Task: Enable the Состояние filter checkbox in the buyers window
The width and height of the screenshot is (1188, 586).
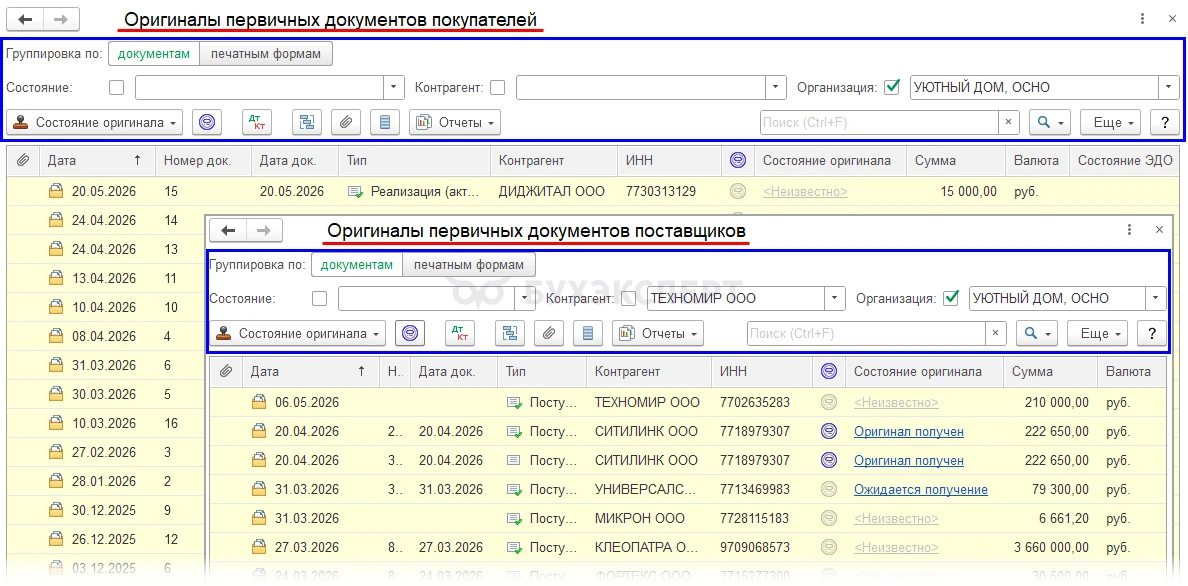Action: [117, 87]
